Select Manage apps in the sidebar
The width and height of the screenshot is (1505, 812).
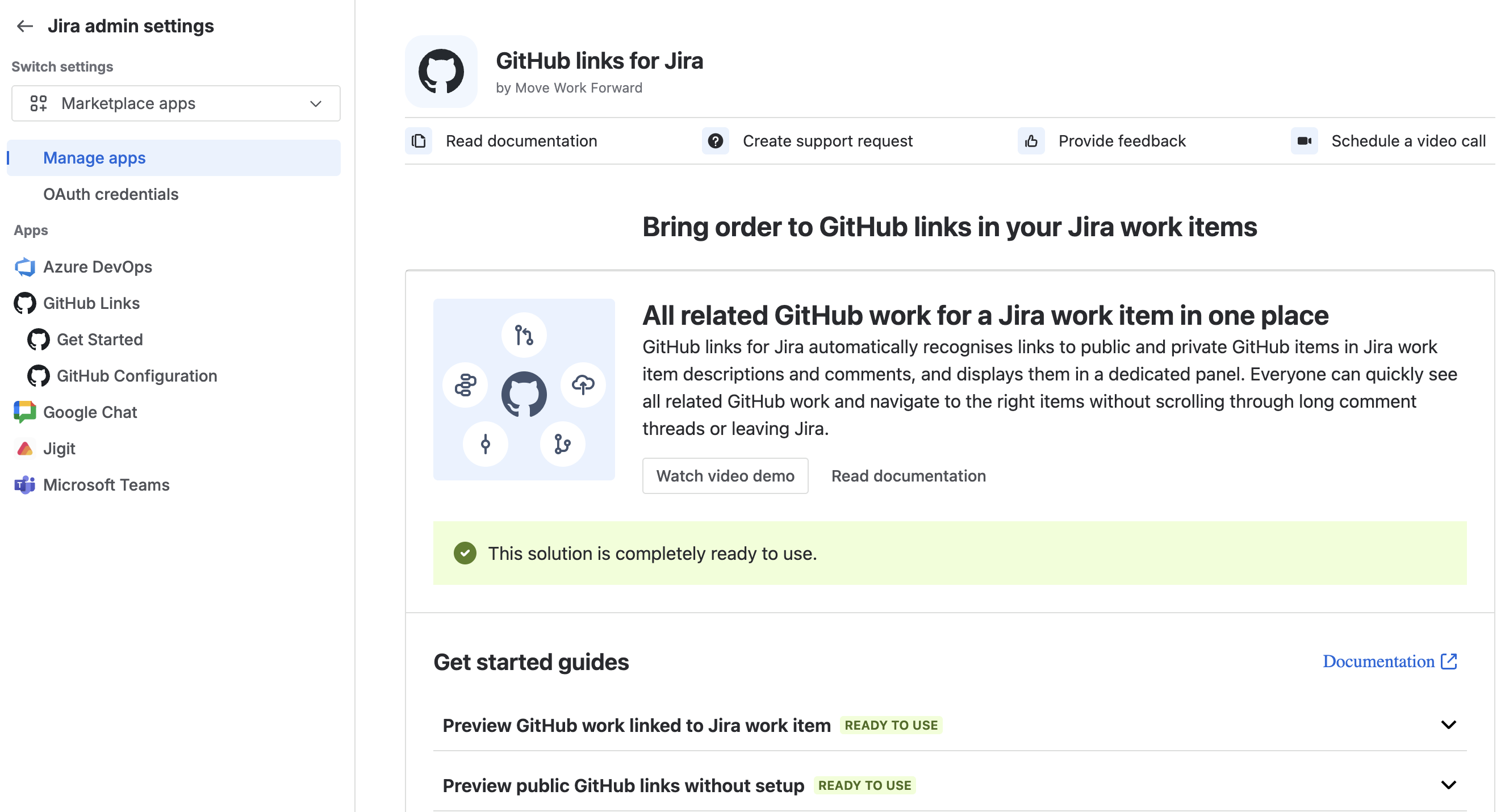coord(174,158)
